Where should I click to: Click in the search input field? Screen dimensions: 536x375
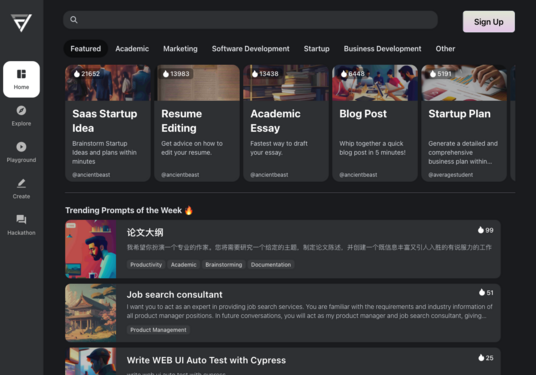(251, 20)
